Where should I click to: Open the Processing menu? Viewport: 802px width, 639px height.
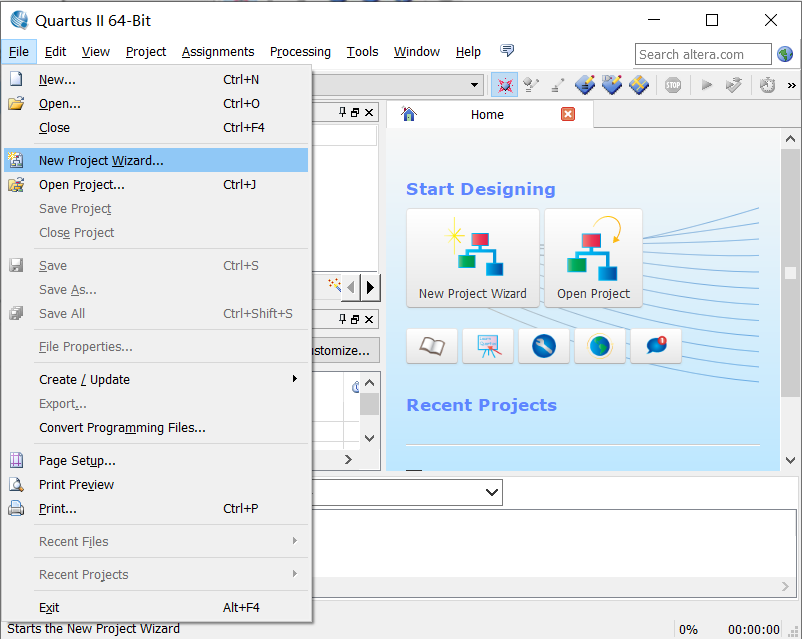300,52
